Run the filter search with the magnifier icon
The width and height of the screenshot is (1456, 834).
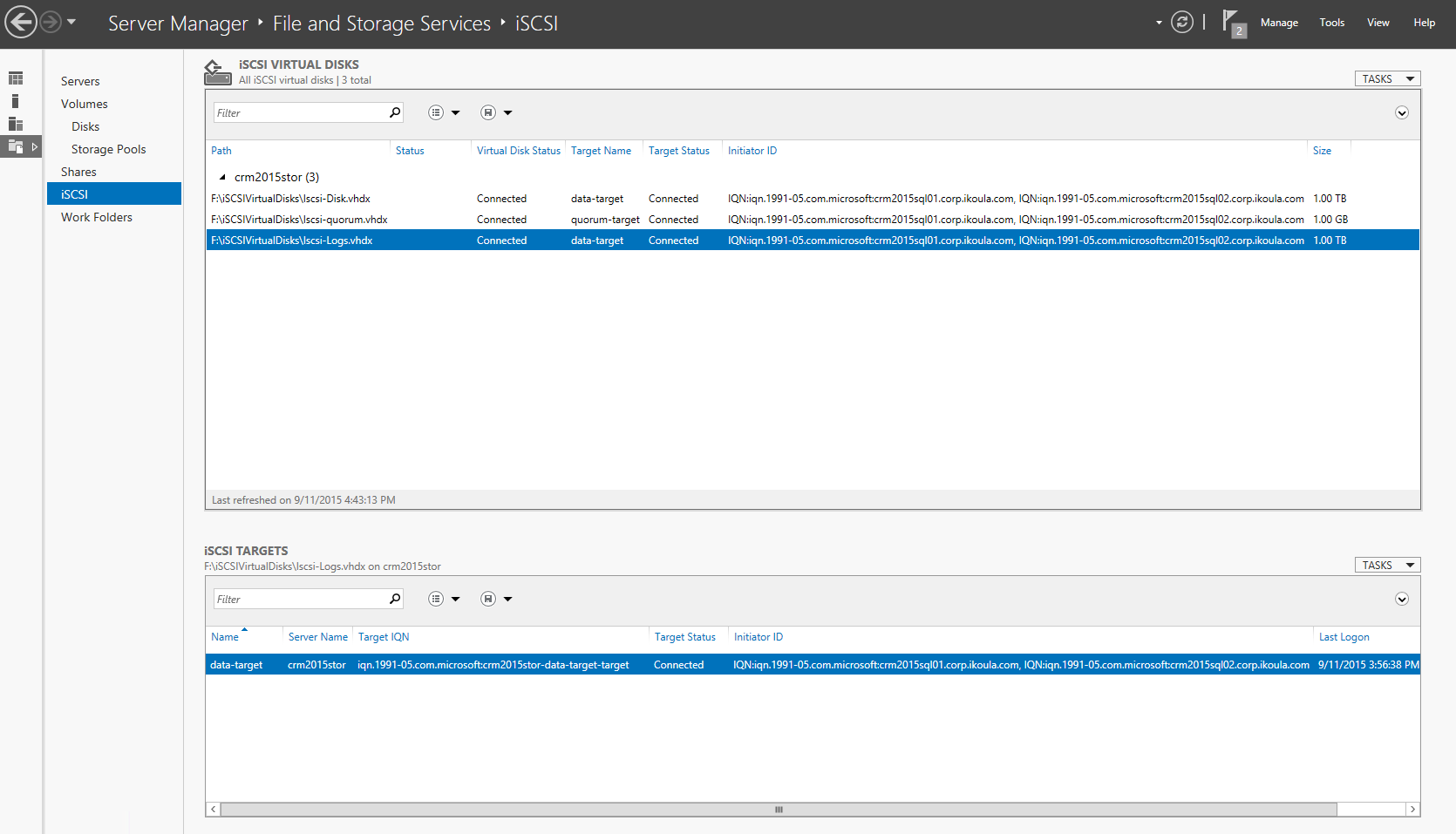[394, 112]
